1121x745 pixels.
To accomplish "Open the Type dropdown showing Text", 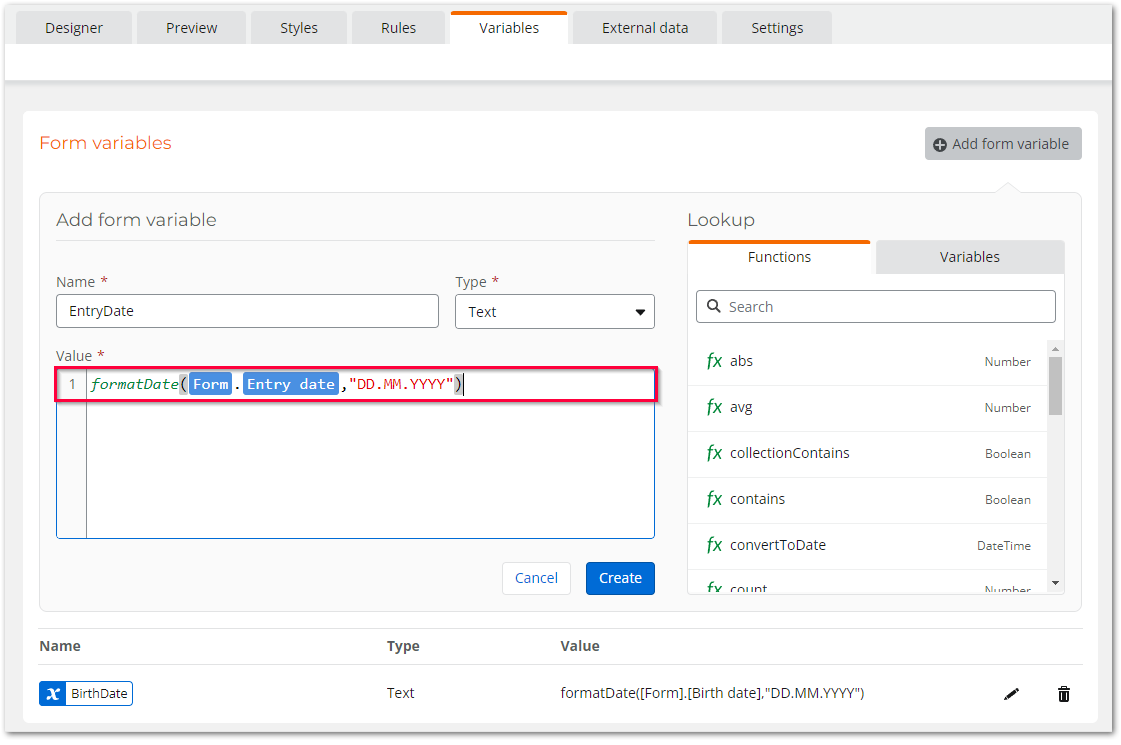I will click(555, 311).
